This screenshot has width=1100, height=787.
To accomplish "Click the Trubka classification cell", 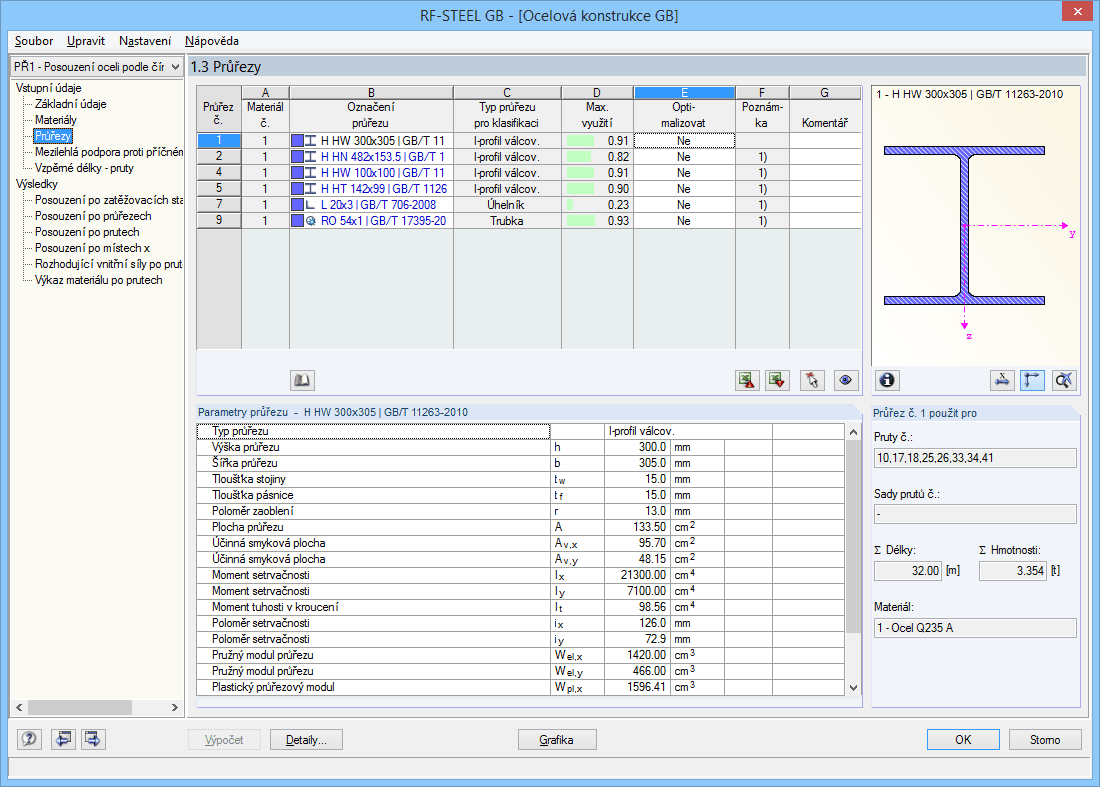I will (507, 221).
